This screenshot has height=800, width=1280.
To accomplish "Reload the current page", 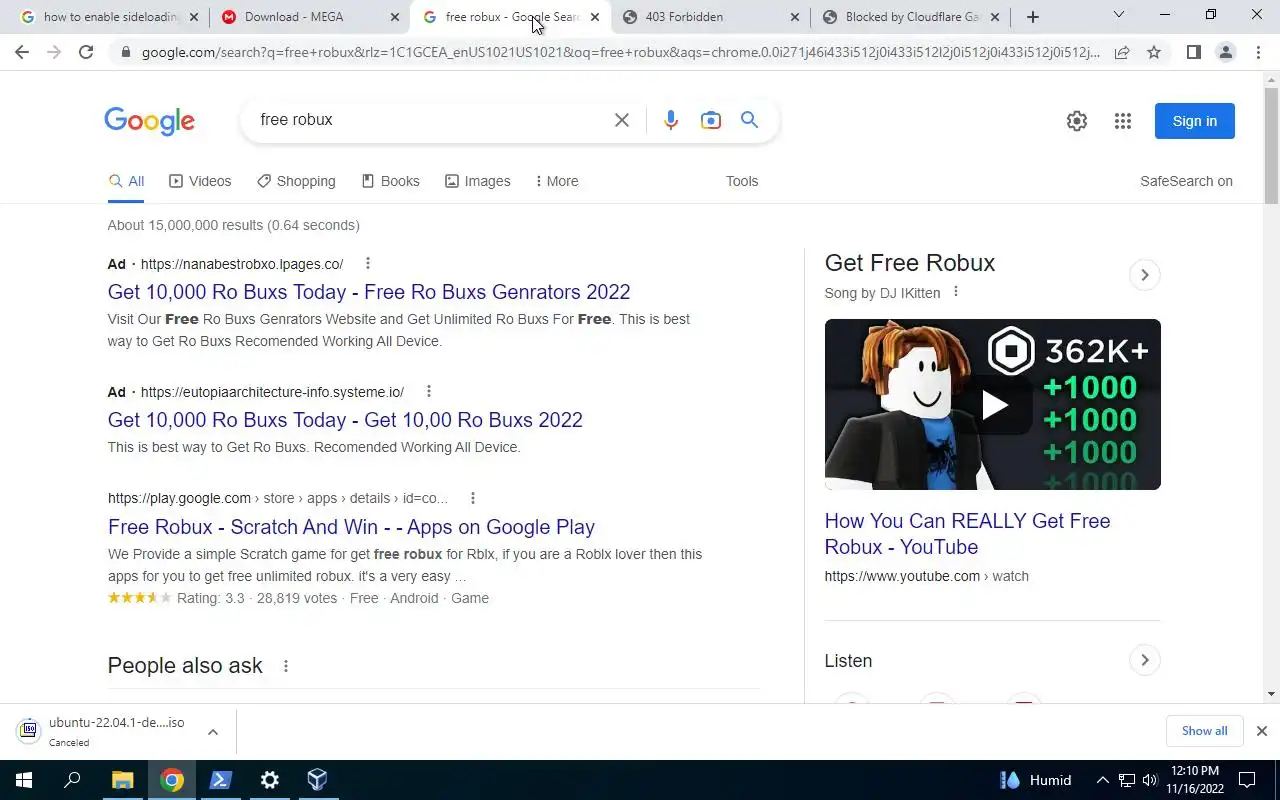I will pos(86,52).
